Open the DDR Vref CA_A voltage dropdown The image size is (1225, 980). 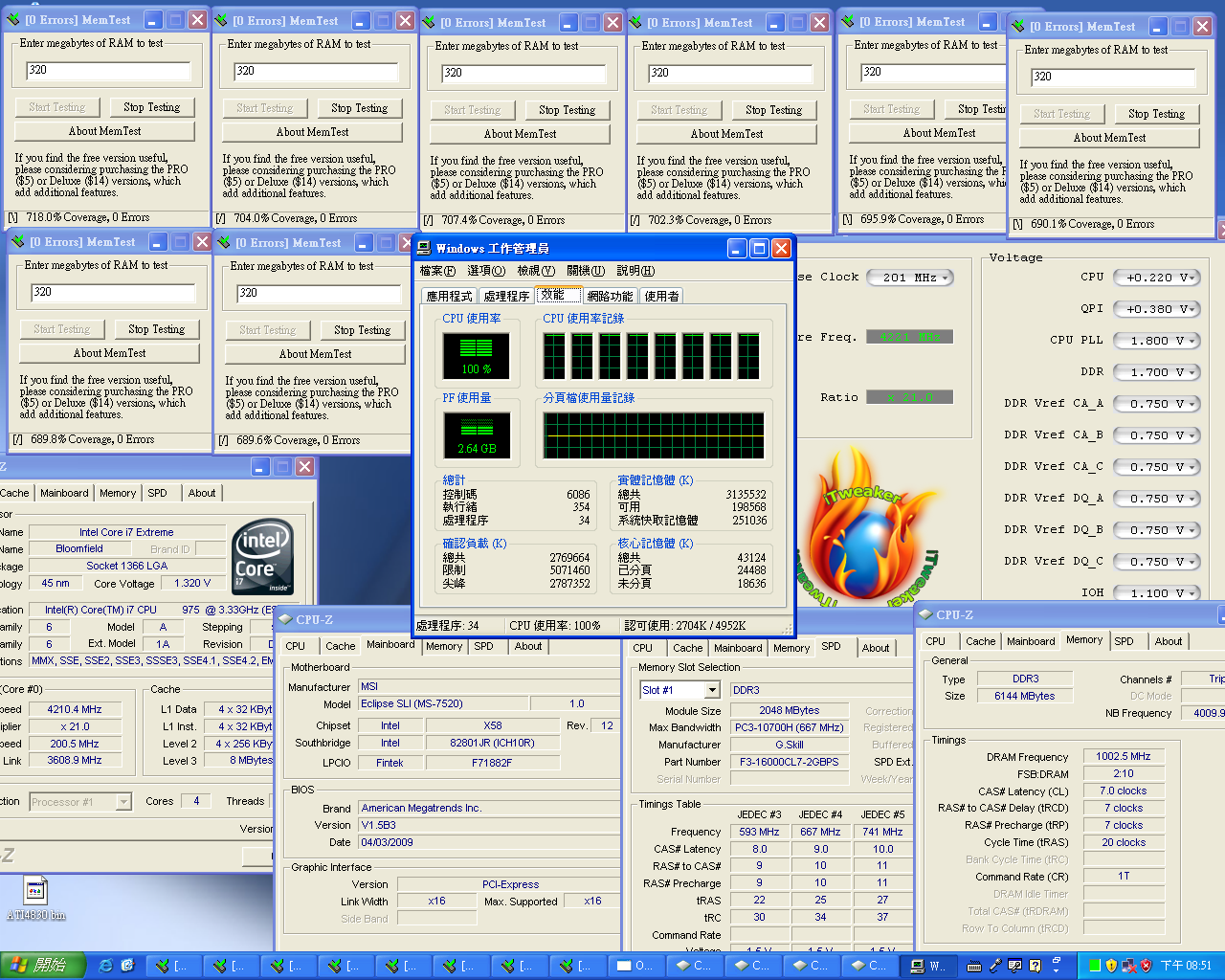click(1156, 404)
